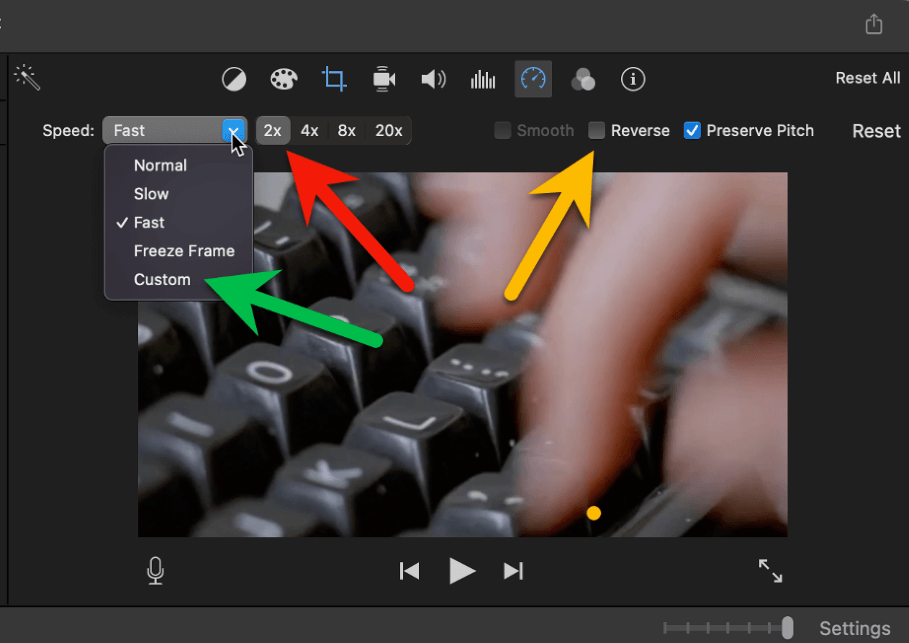Screen dimensions: 909x643
Task: Open the Noise Reduction controls
Action: [483, 79]
